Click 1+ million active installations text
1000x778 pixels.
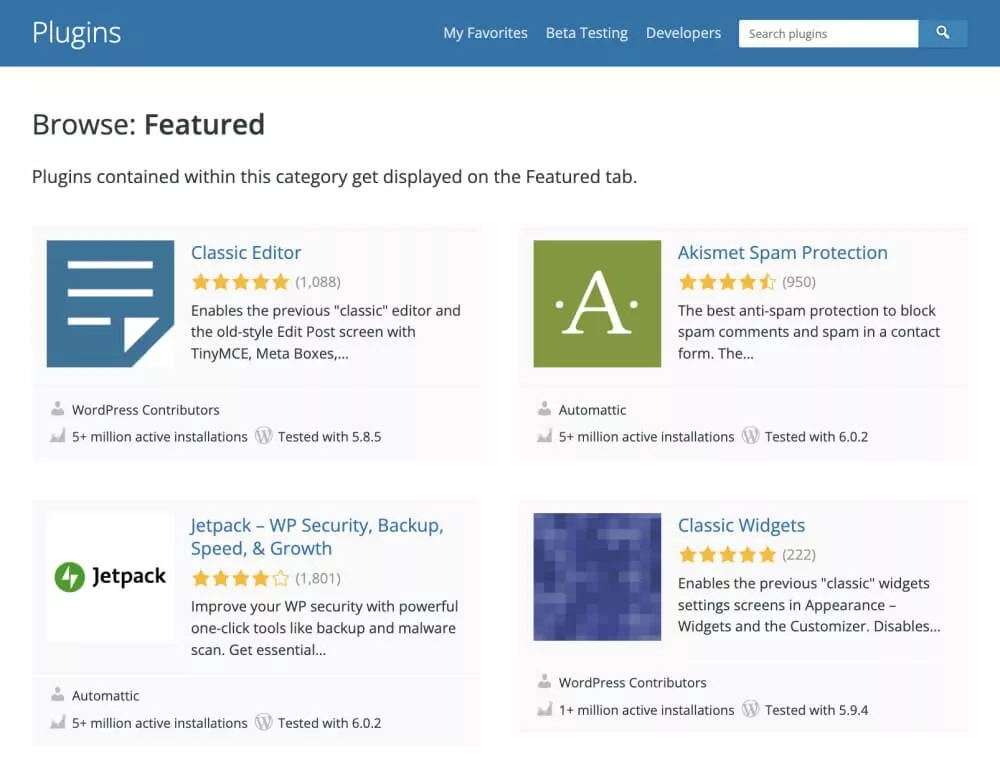tap(647, 710)
